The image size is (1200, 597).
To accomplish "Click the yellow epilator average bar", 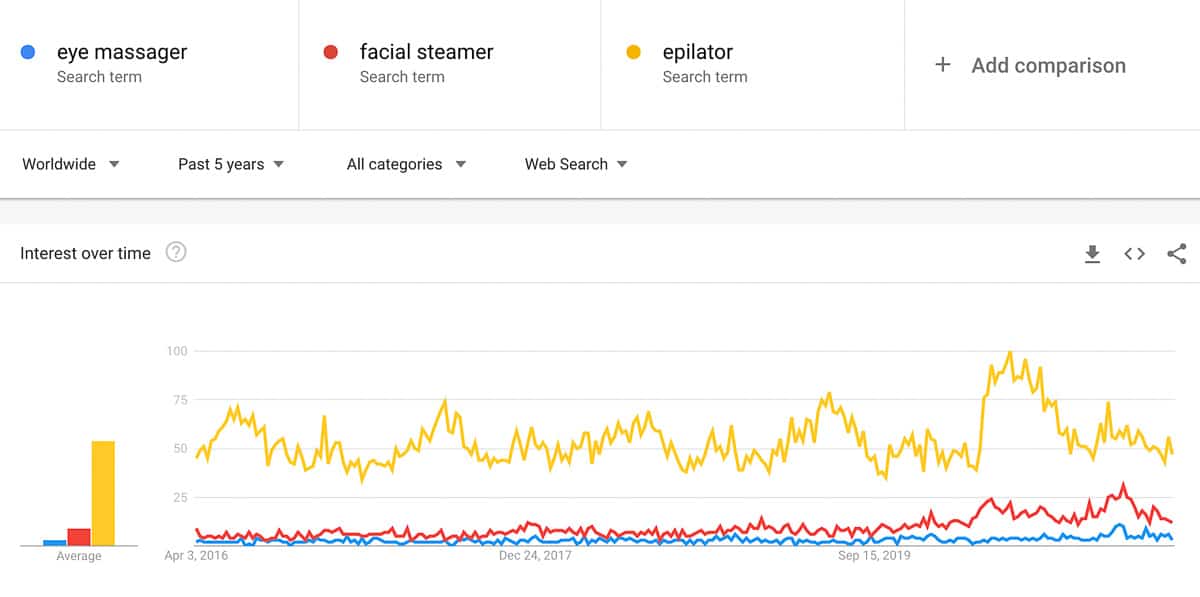I will (x=103, y=493).
